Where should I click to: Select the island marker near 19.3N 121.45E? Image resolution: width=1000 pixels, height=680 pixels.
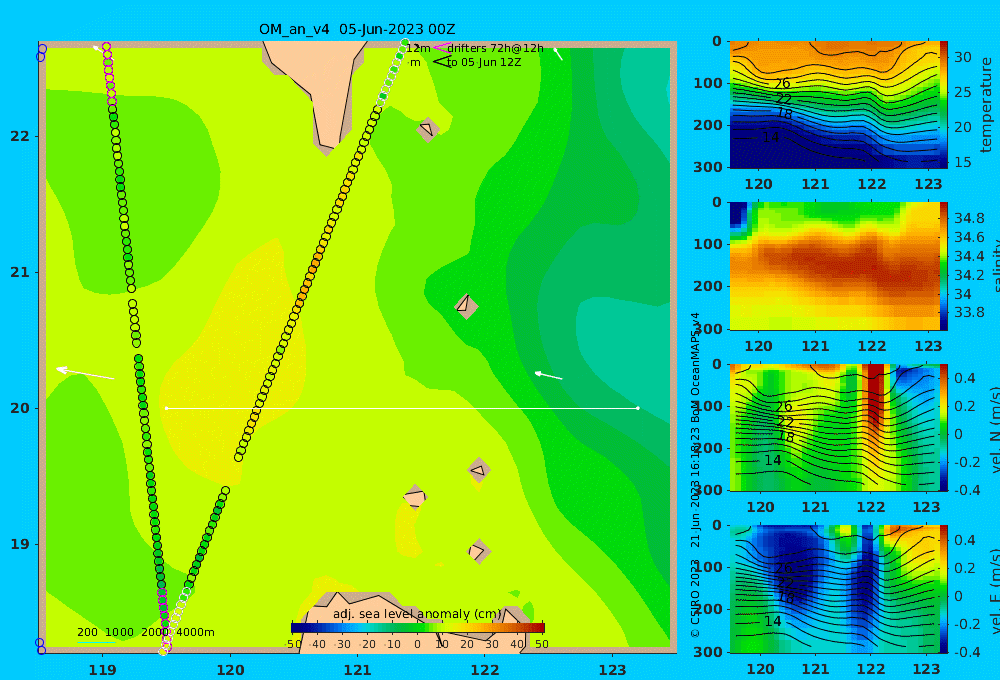coord(415,497)
